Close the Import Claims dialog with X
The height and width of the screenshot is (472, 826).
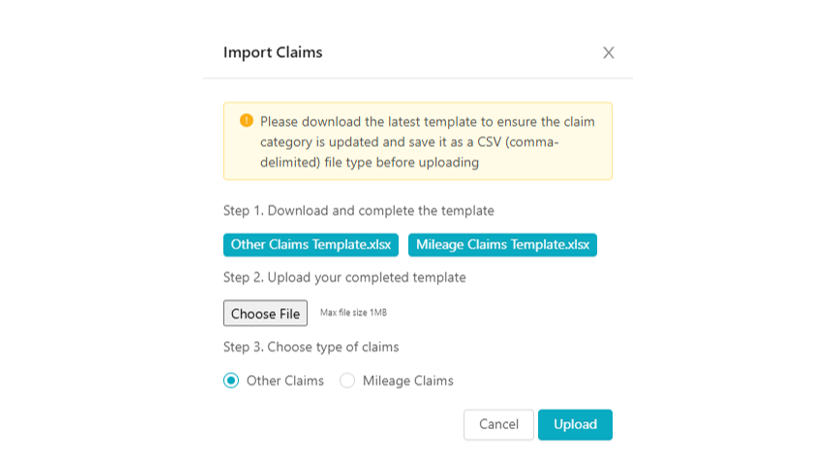(608, 53)
